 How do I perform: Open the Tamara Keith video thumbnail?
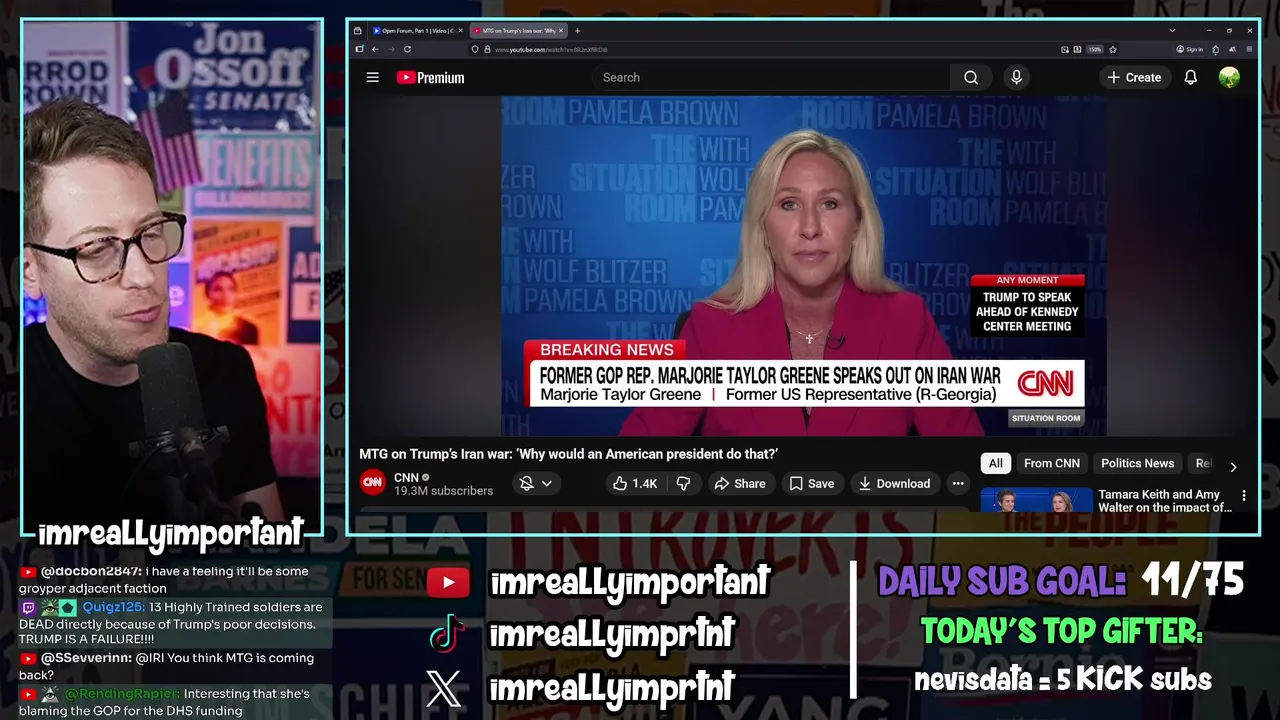click(x=1035, y=500)
